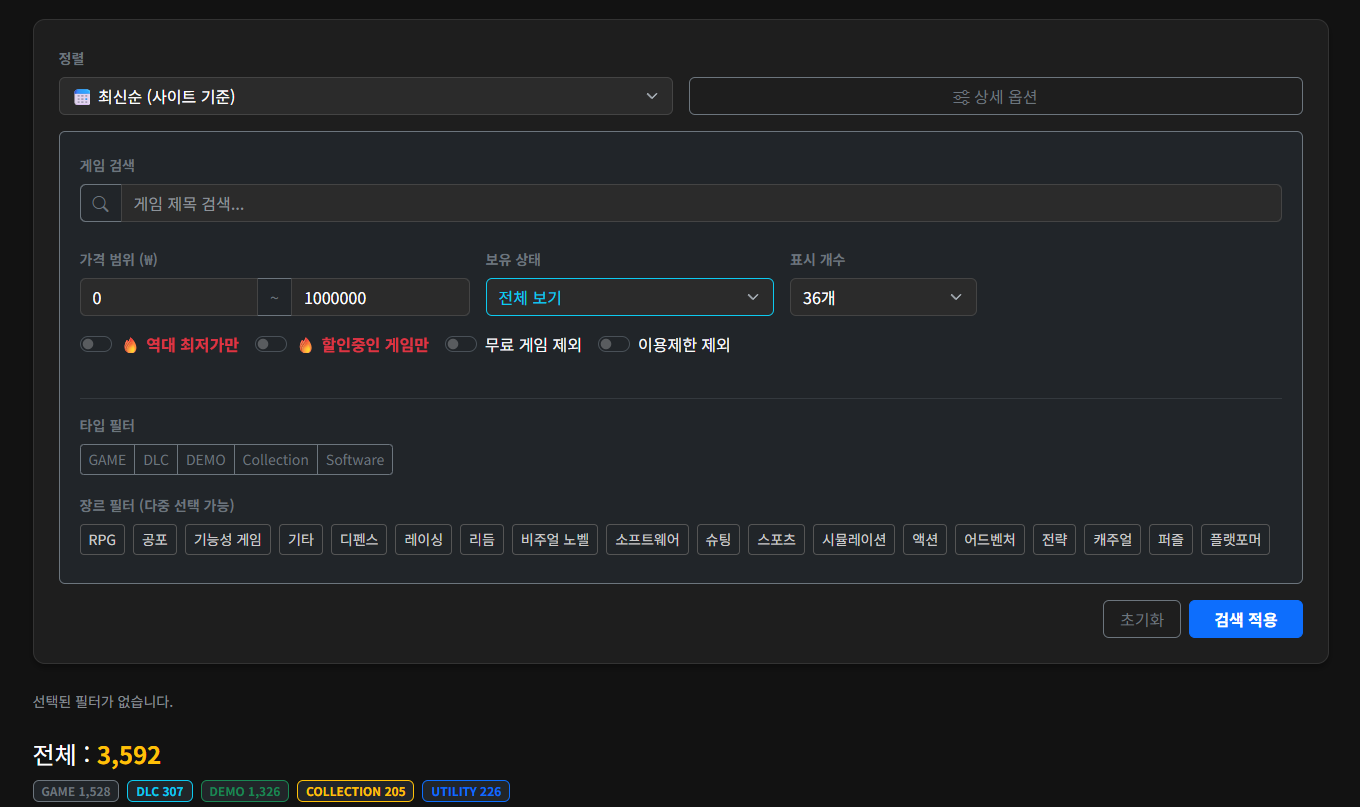Screen dimensions: 1360x807
Task: Enable the 이용제한 제외 switch
Action: [x=613, y=345]
